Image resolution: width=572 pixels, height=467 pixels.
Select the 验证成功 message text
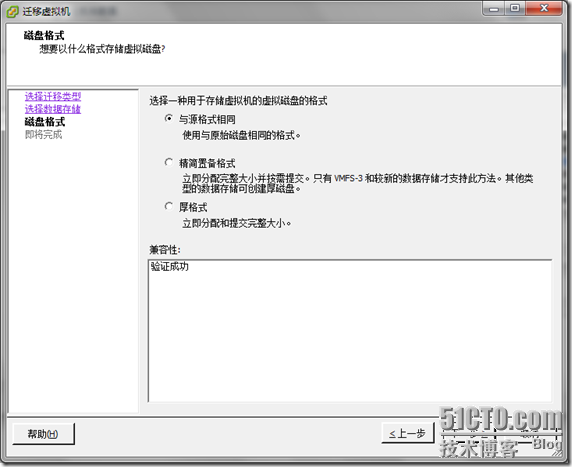pyautogui.click(x=170, y=267)
